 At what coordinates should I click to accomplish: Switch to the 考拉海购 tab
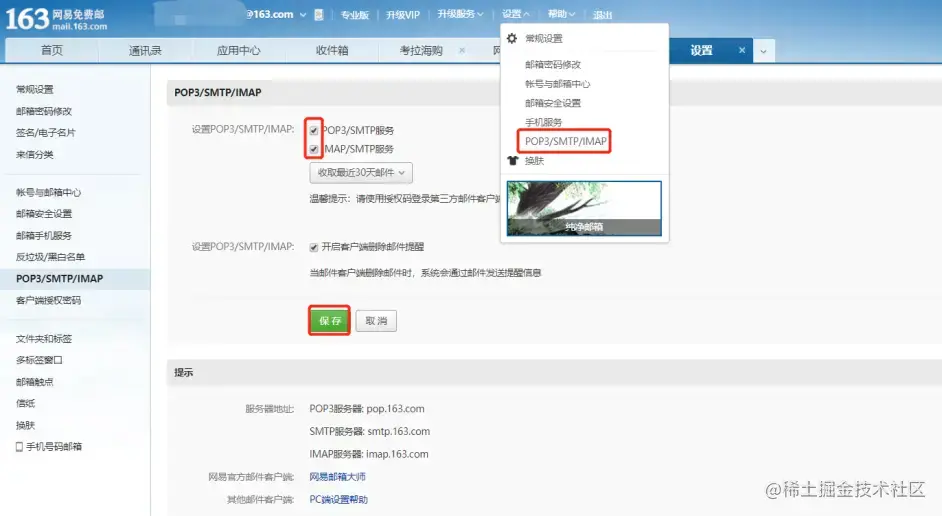[x=421, y=50]
